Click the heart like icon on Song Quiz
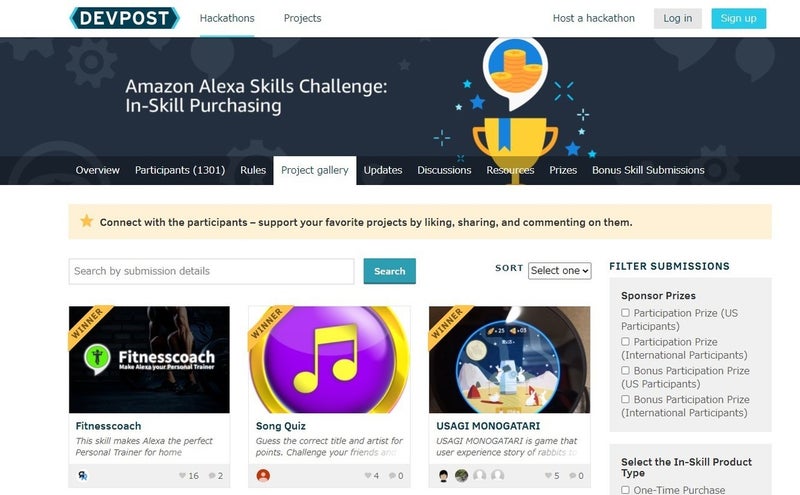800x495 pixels. [x=368, y=476]
